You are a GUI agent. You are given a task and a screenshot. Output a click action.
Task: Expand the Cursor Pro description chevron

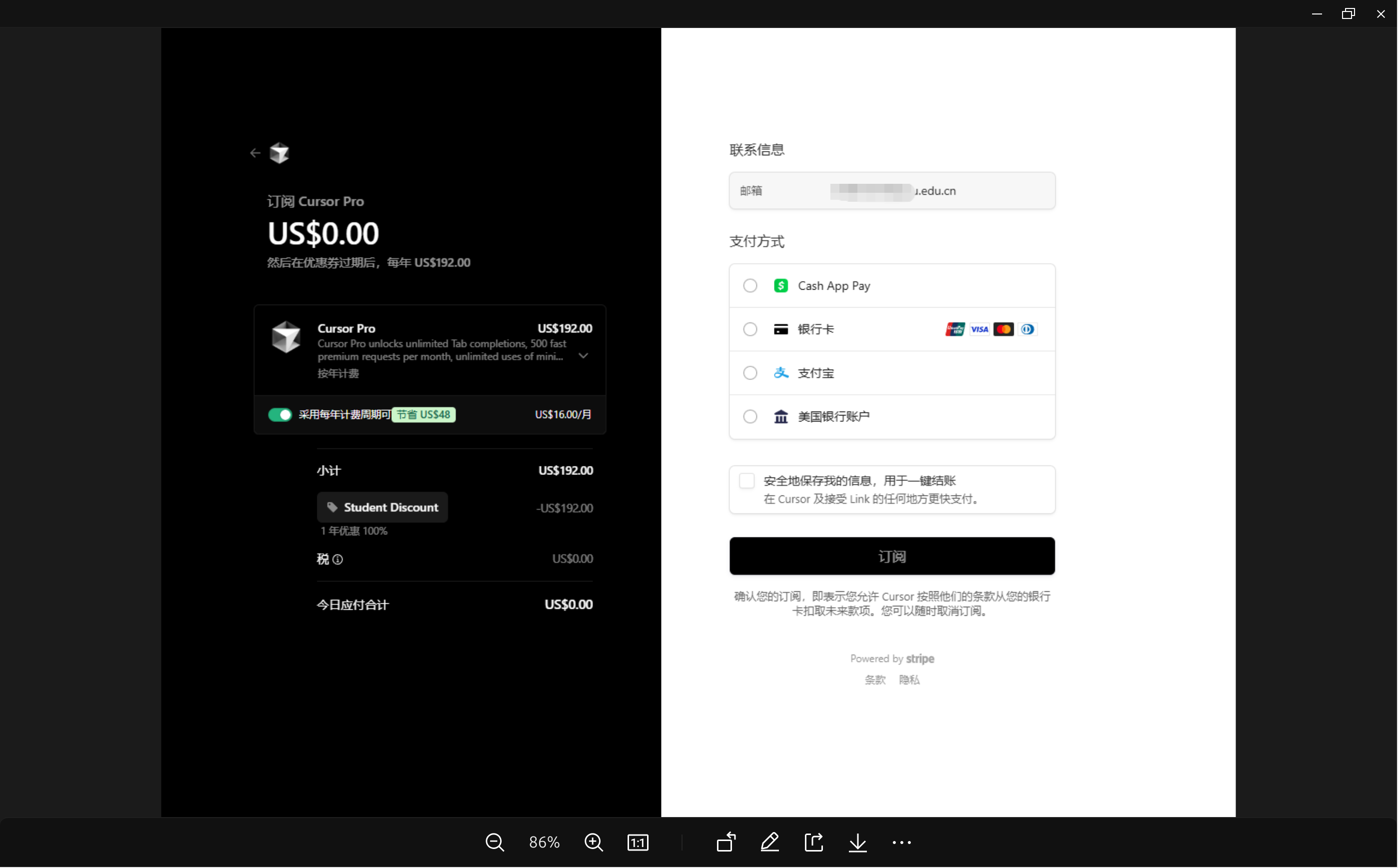(x=583, y=356)
